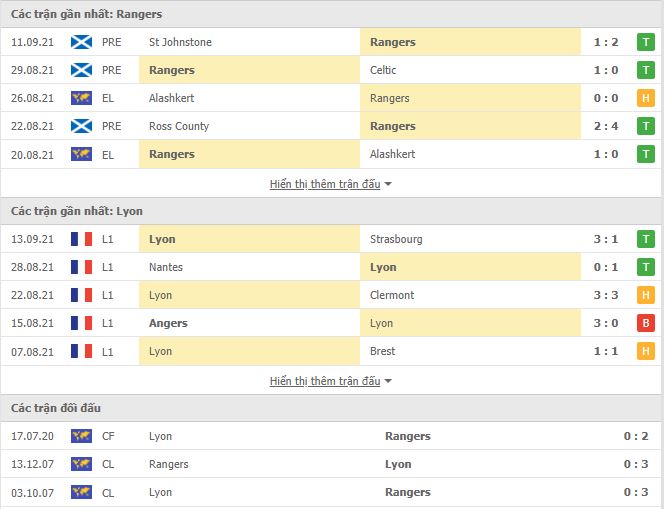664x509 pixels.
Task: Click France flag in Lyon vs Brest row
Action: coord(81,351)
